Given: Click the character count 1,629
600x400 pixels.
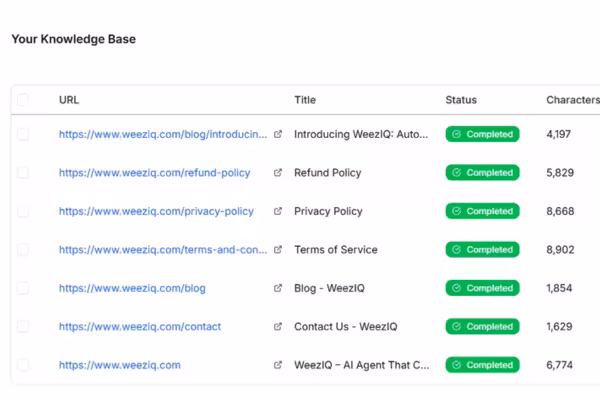Looking at the screenshot, I should (x=559, y=327).
